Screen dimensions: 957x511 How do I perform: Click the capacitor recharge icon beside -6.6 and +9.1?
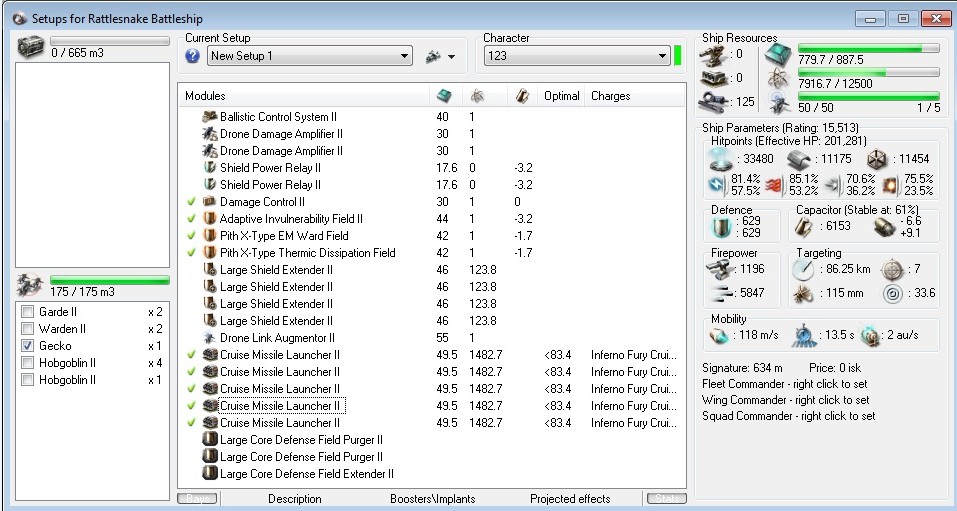point(884,227)
